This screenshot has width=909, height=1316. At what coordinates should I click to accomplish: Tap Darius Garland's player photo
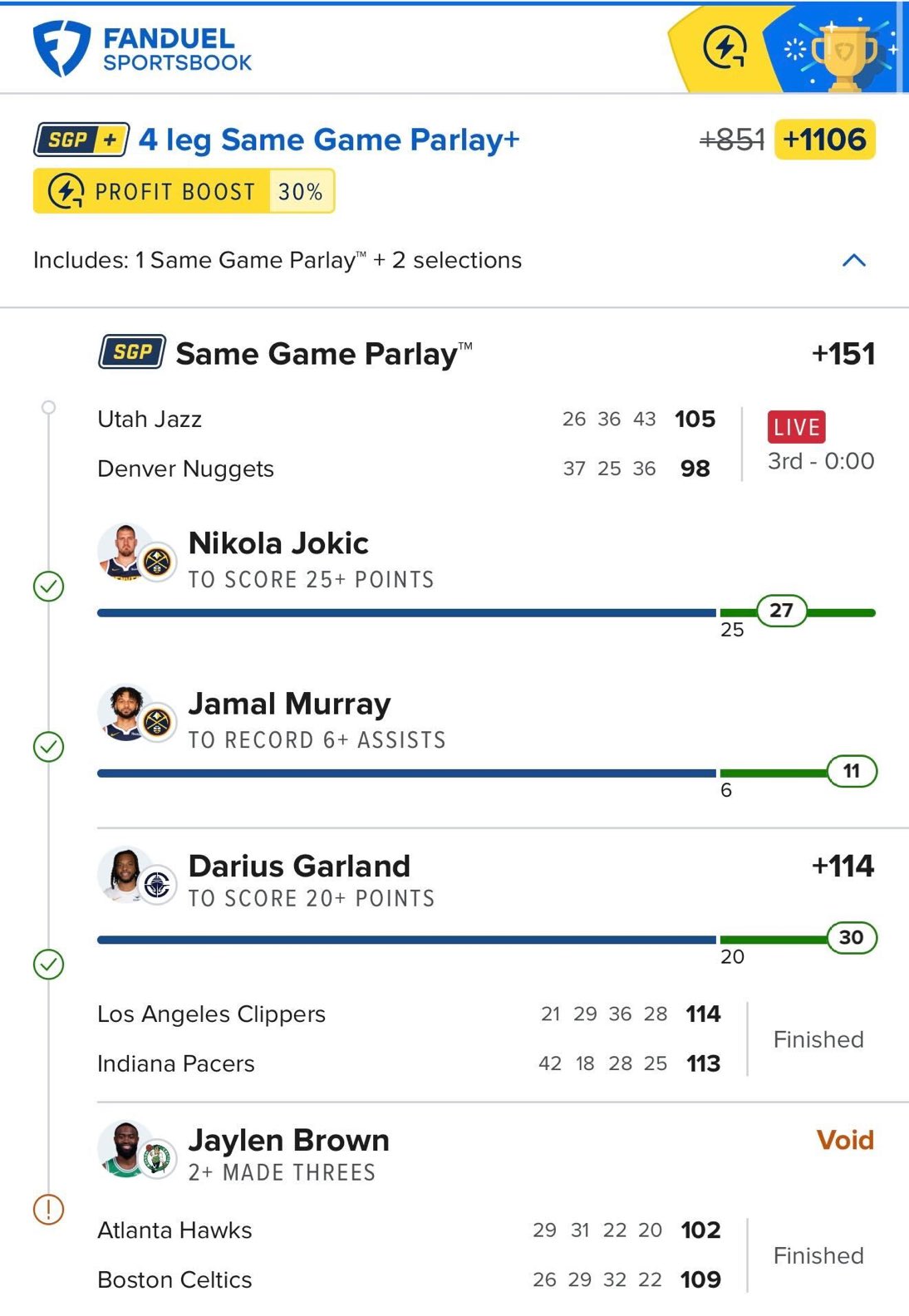125,874
